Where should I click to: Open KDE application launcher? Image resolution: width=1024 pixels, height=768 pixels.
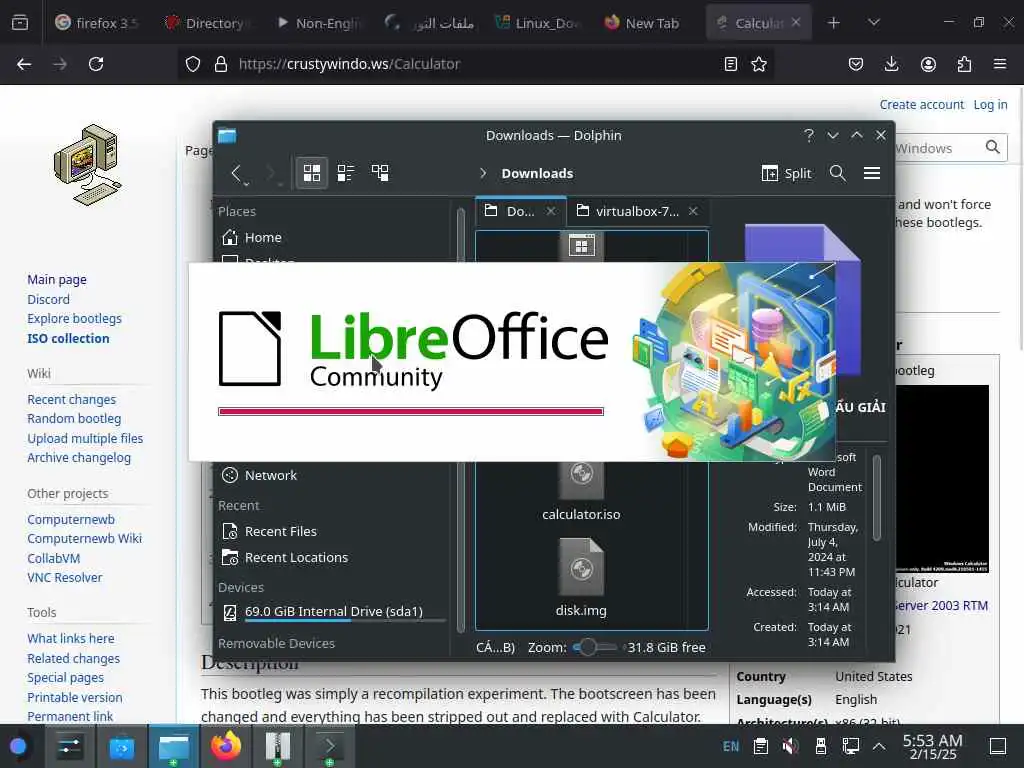click(18, 746)
